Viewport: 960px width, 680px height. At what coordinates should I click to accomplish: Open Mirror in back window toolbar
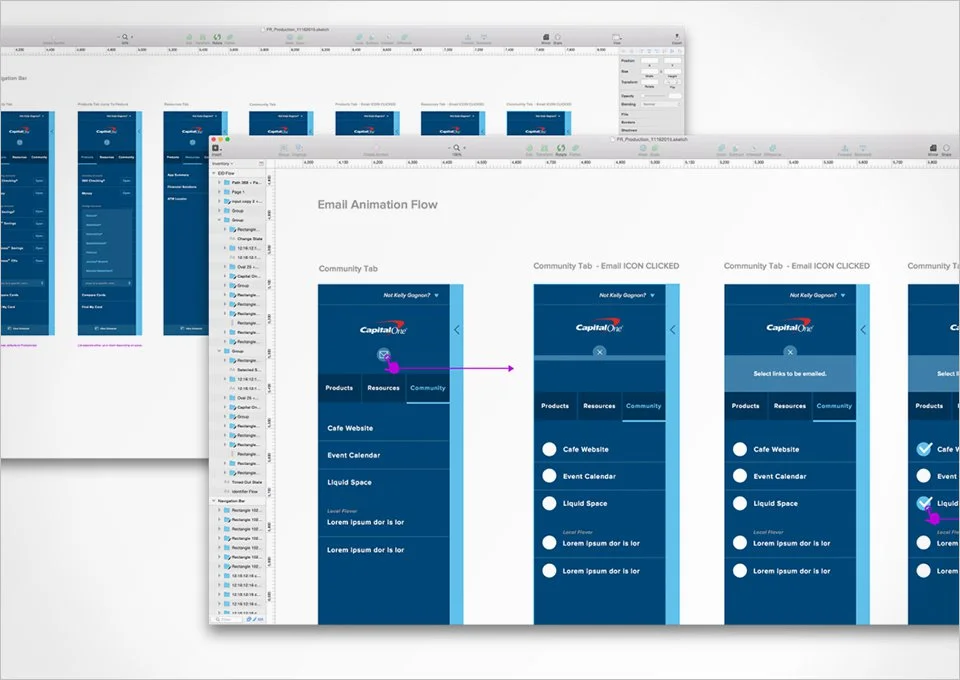pyautogui.click(x=546, y=37)
